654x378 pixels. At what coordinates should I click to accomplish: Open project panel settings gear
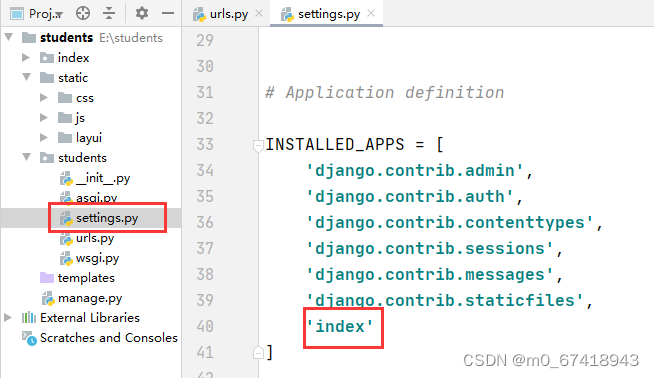(x=142, y=13)
